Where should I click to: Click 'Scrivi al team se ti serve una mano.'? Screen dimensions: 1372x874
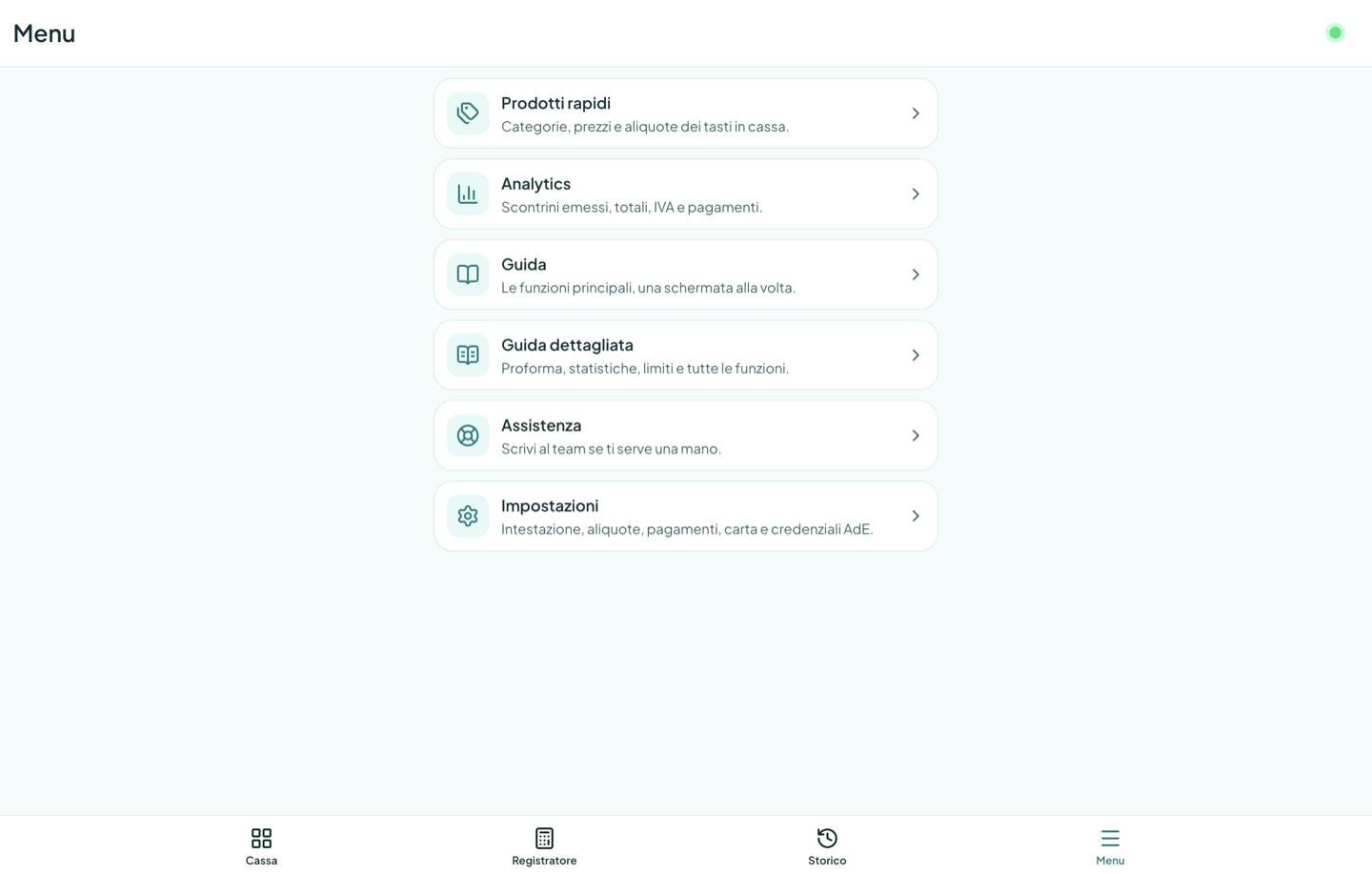[611, 449]
